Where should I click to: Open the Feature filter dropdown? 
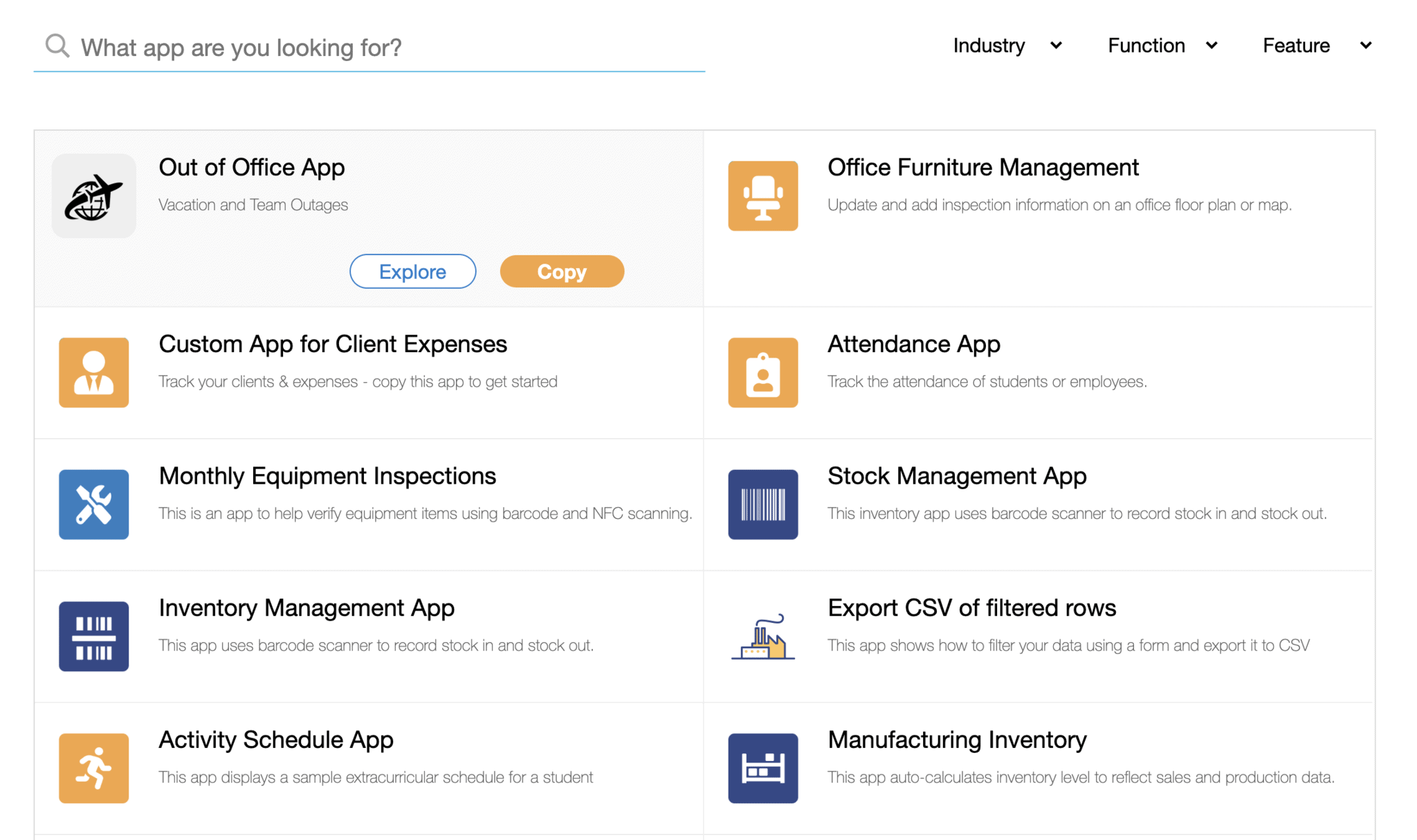pos(1317,46)
